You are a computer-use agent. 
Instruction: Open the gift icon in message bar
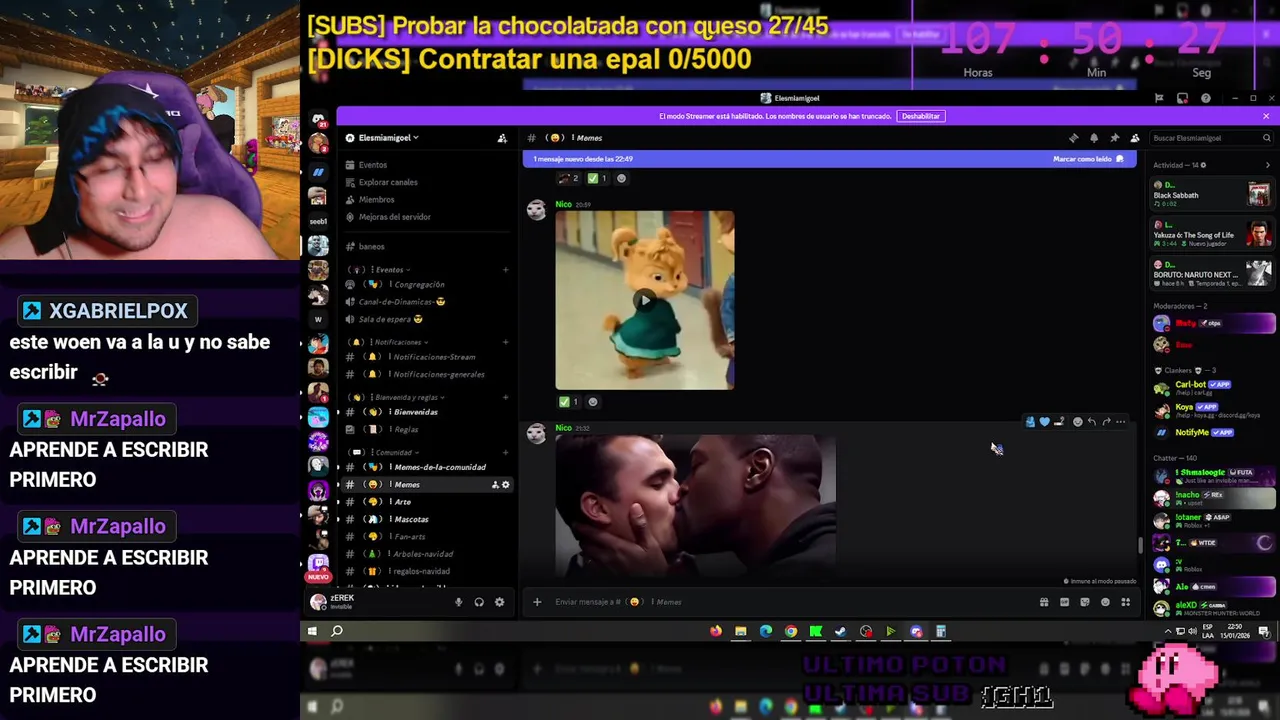pos(1044,602)
